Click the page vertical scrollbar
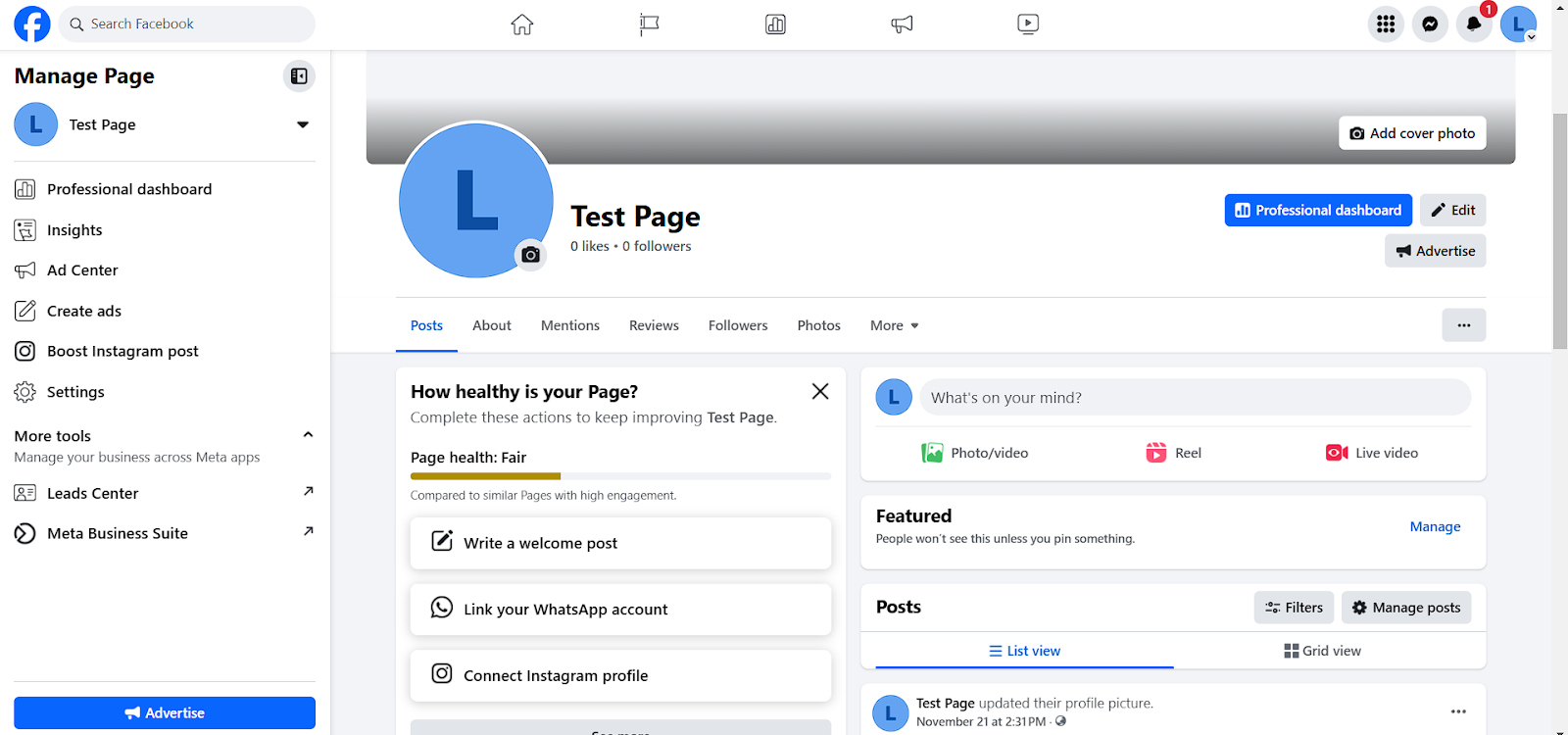 [1560, 231]
